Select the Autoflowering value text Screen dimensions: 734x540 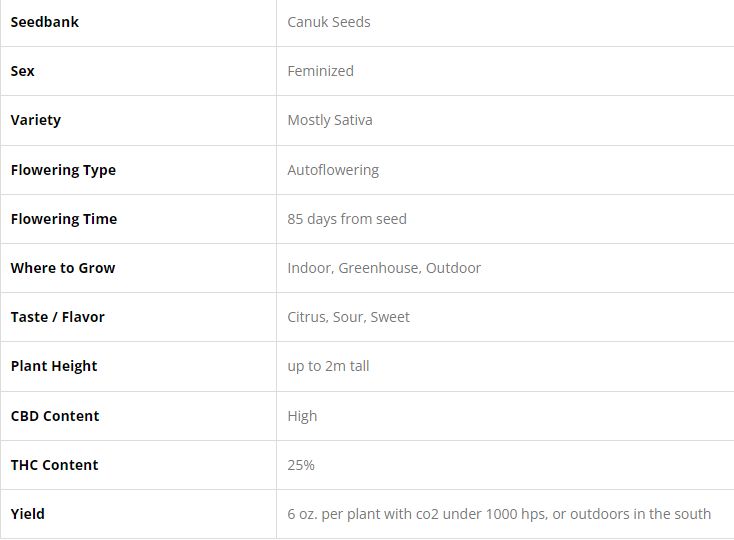click(332, 170)
